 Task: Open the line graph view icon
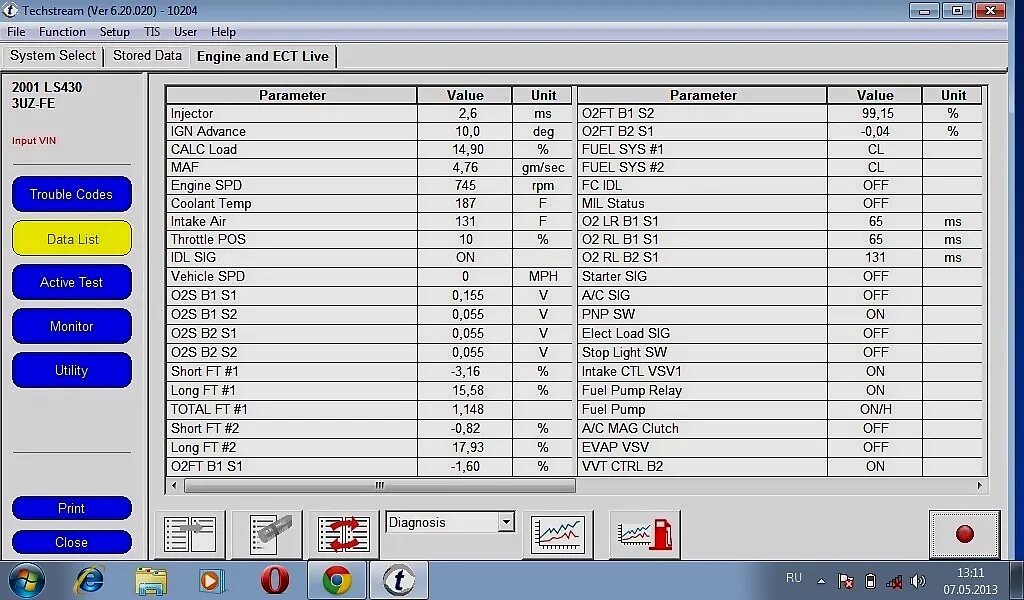pyautogui.click(x=558, y=534)
